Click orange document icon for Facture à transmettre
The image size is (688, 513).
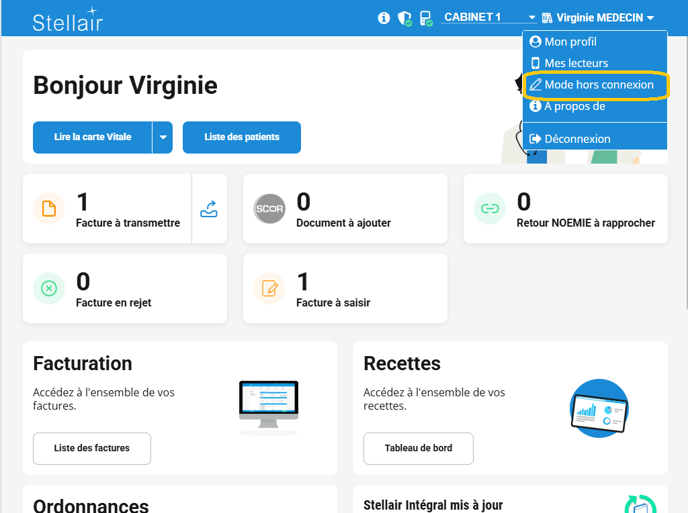coord(49,208)
